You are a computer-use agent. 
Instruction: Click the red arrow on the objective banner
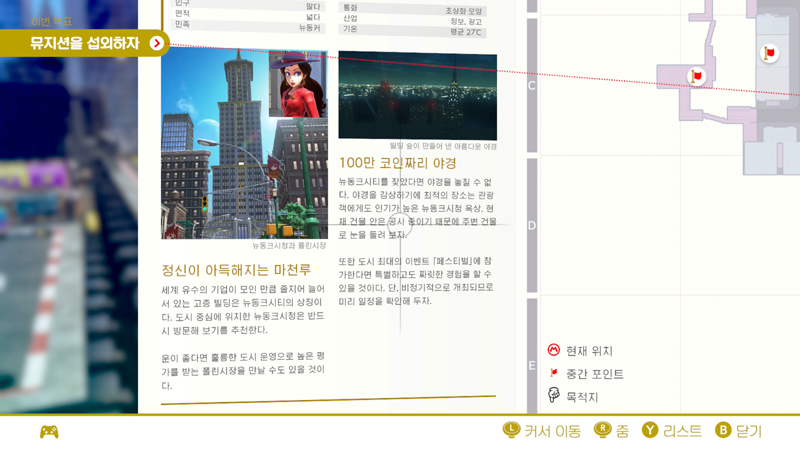point(157,43)
